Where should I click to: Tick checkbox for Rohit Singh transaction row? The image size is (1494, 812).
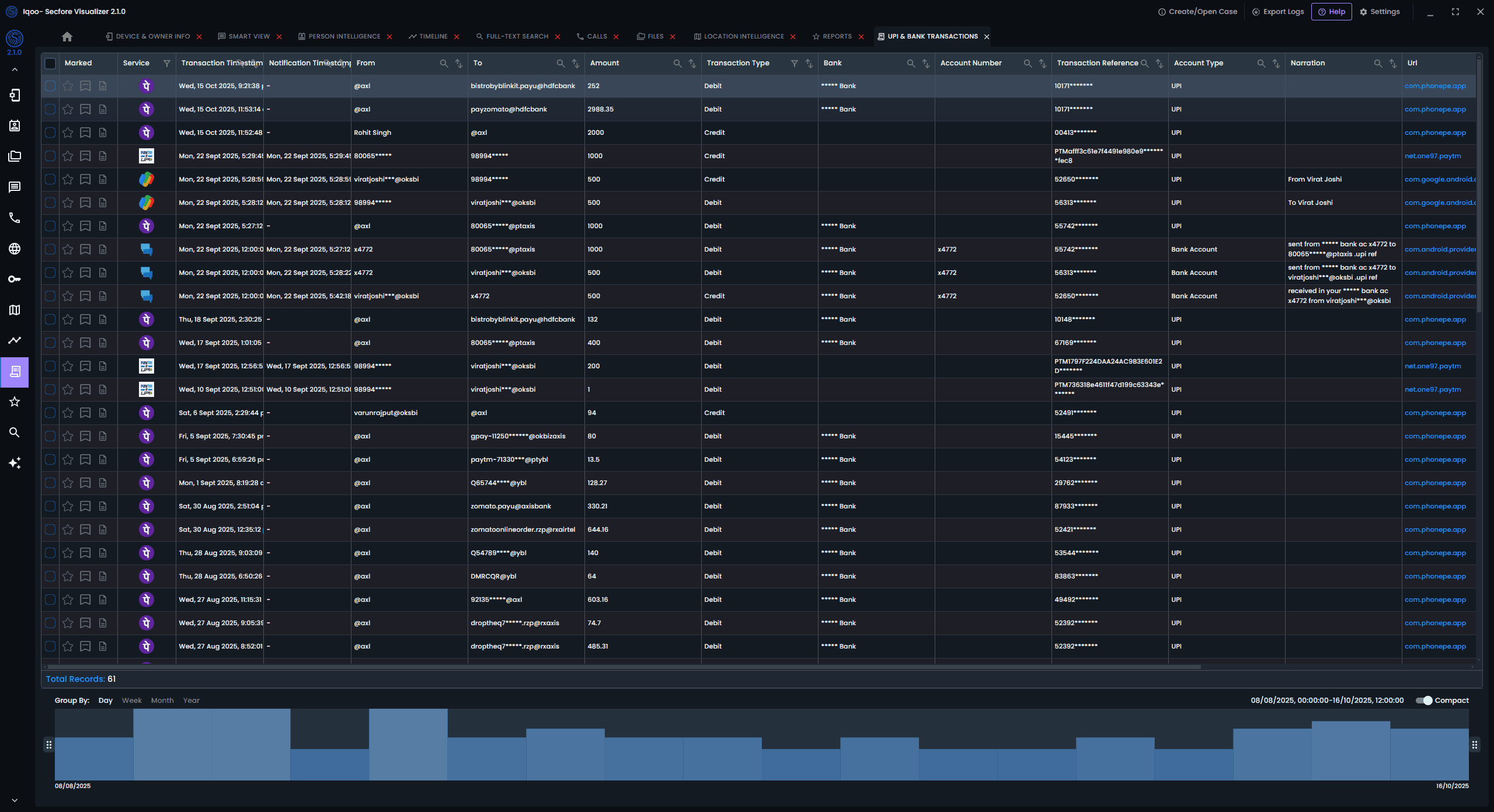point(50,133)
